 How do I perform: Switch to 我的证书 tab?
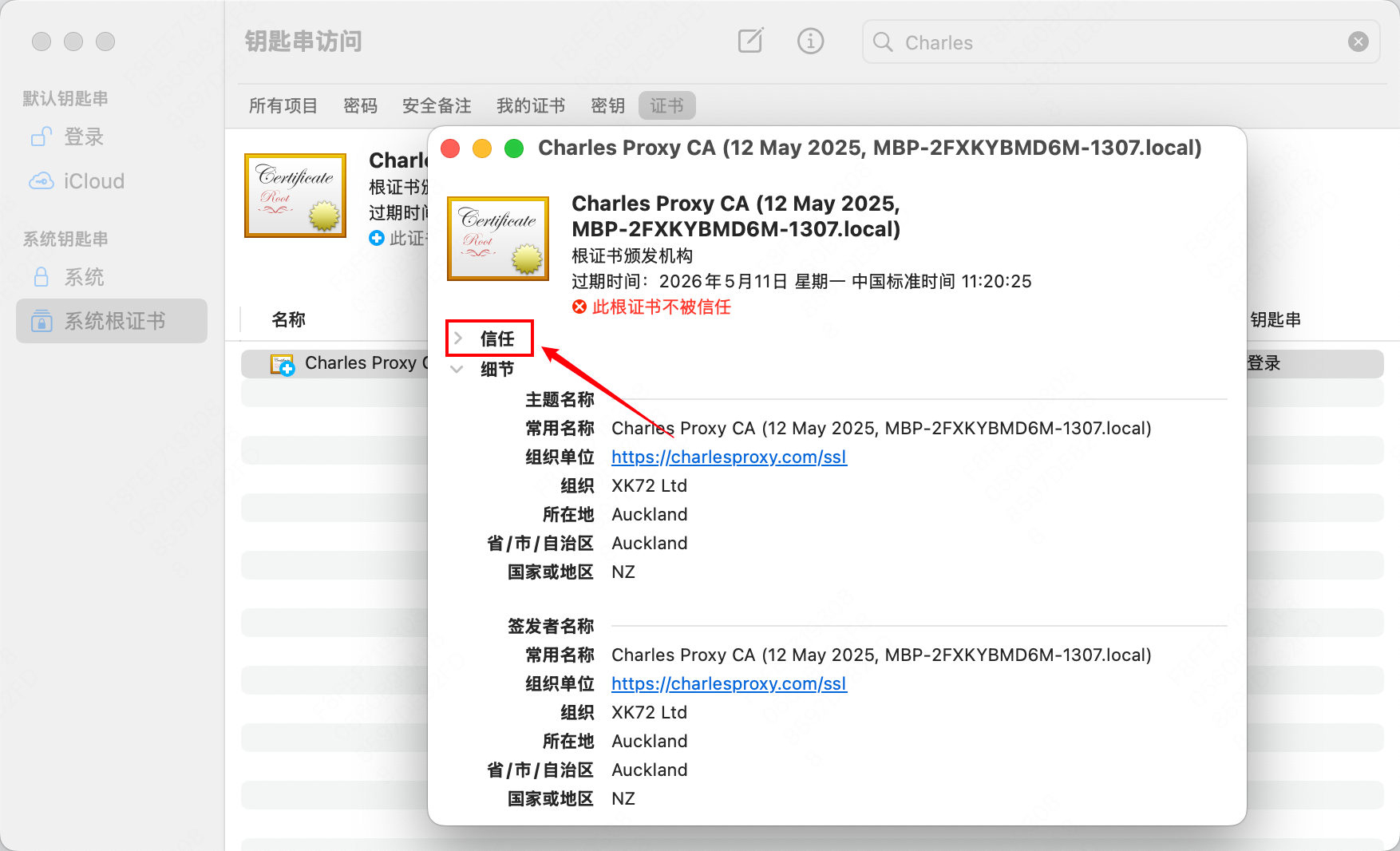[531, 105]
